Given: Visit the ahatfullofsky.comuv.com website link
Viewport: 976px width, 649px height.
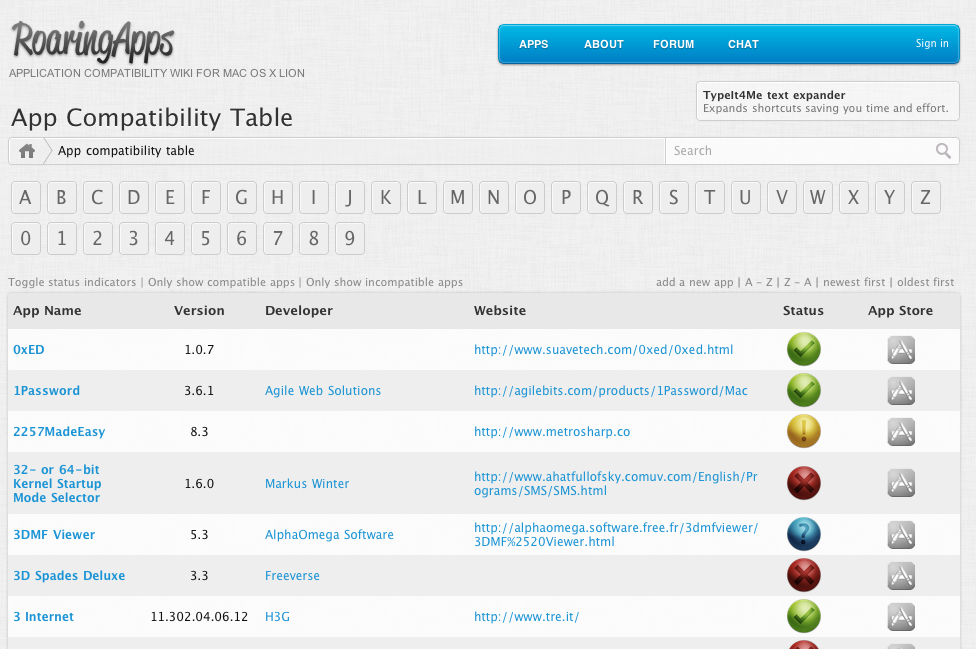Looking at the screenshot, I should click(616, 483).
